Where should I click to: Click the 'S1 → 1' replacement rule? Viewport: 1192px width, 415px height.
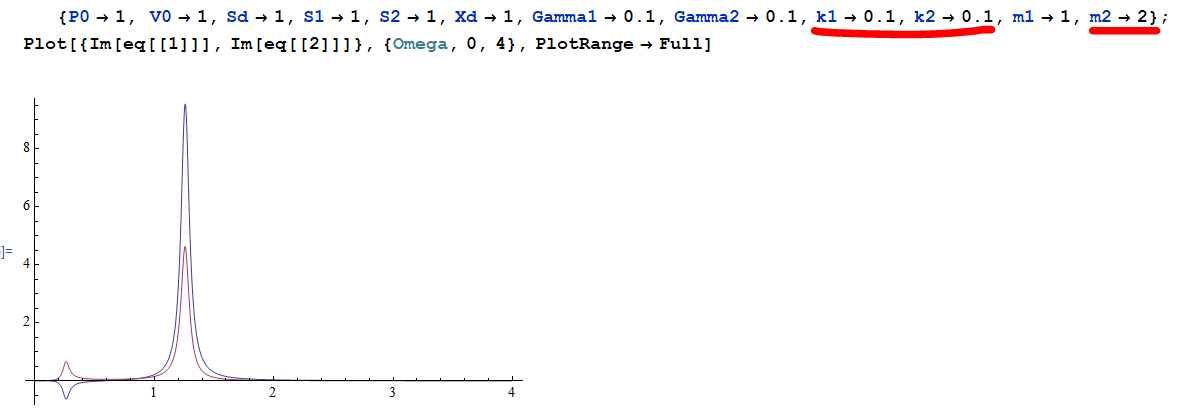pyautogui.click(x=334, y=17)
